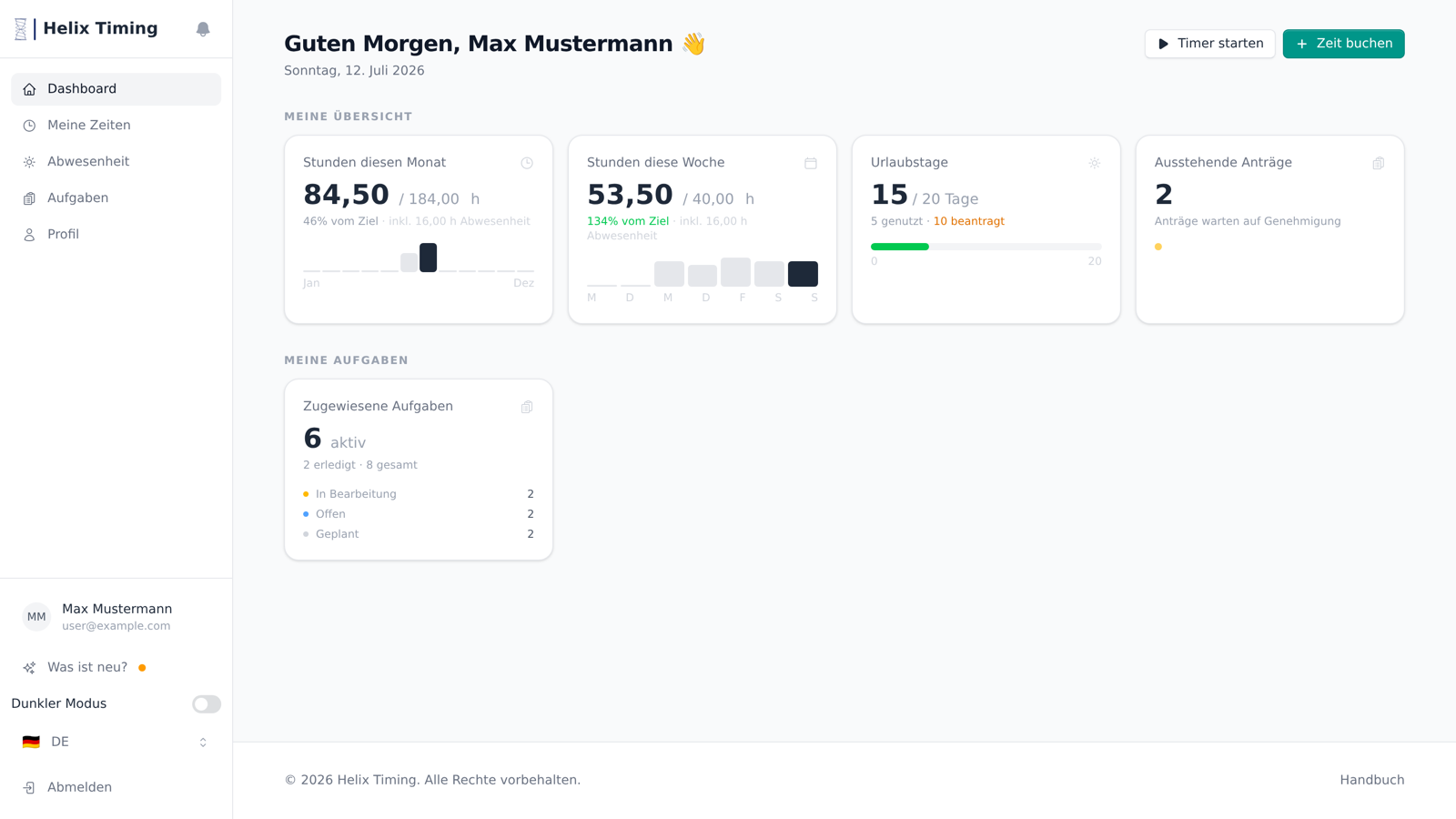
Task: Open the Handbuch link in footer
Action: [x=1371, y=780]
